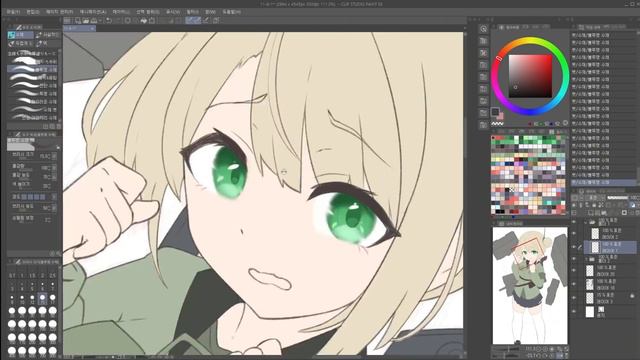Viewport: 640px width, 360px height.
Task: Click the 손떨림 보정 stabilization setting
Action: click(x=32, y=219)
